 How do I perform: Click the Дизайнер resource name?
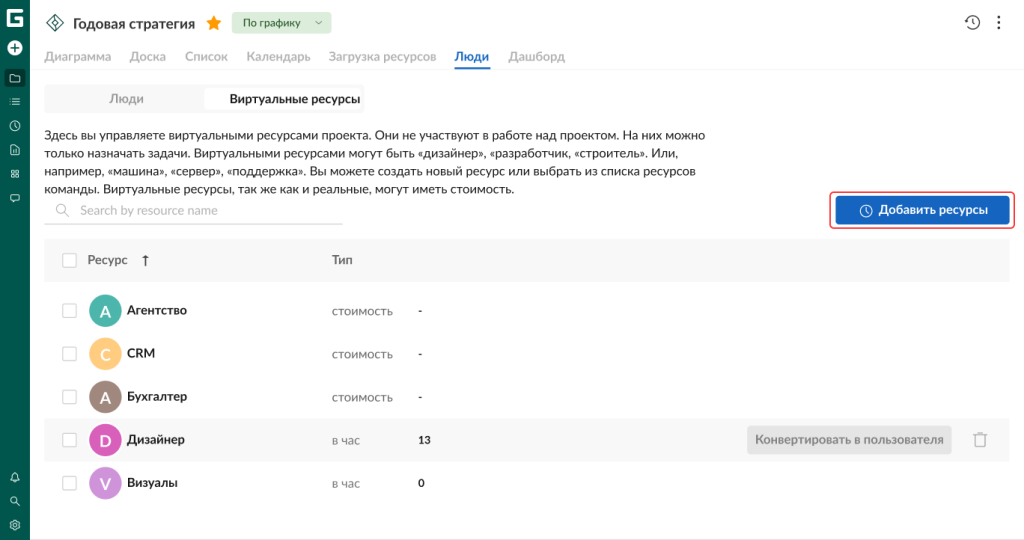[x=155, y=440]
